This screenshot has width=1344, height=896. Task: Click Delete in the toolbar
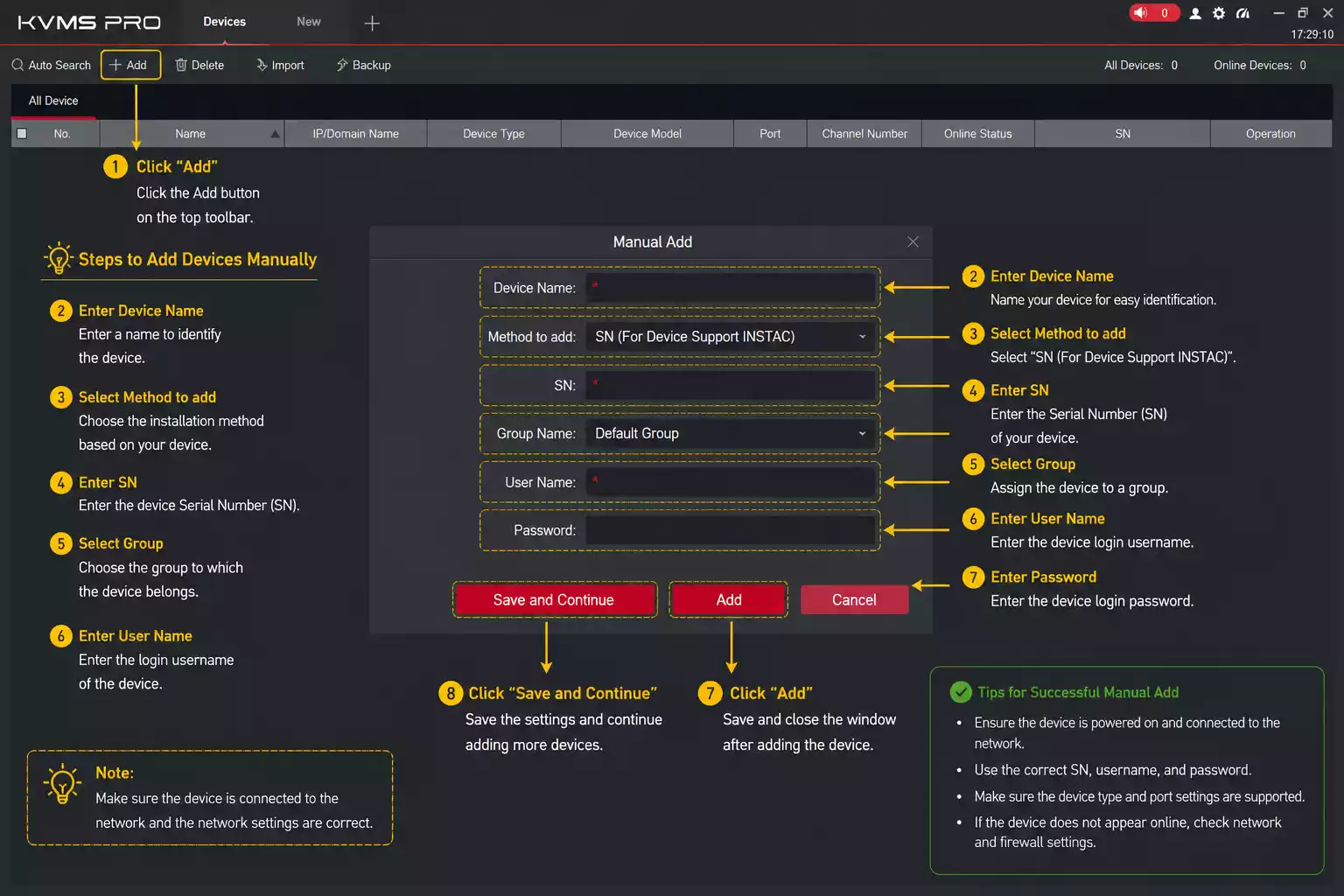pyautogui.click(x=199, y=65)
